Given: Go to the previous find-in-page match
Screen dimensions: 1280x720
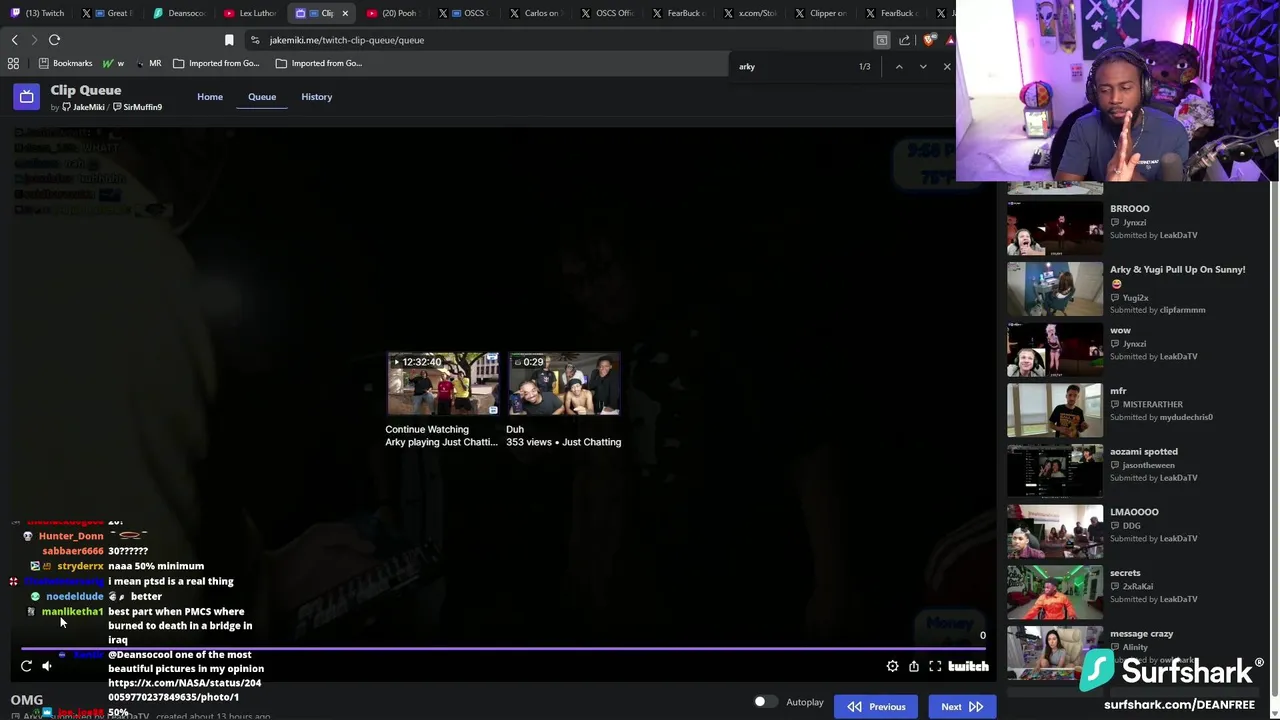Looking at the screenshot, I should coord(899,67).
